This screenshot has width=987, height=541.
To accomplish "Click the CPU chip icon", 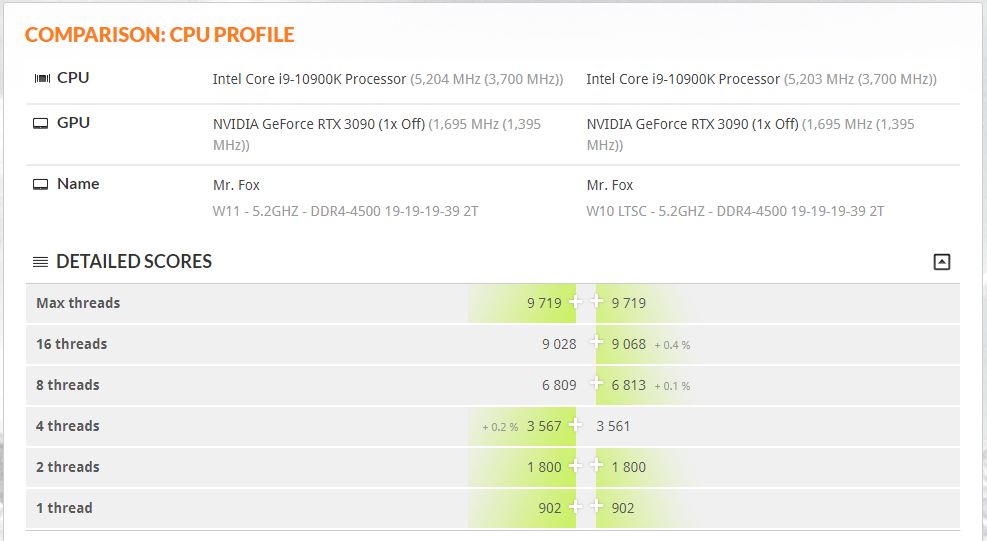I will [42, 78].
